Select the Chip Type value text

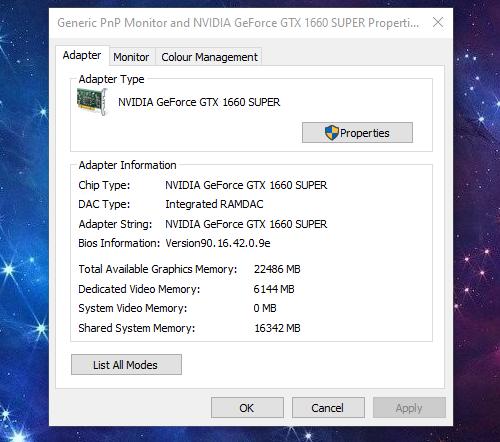pyautogui.click(x=246, y=185)
